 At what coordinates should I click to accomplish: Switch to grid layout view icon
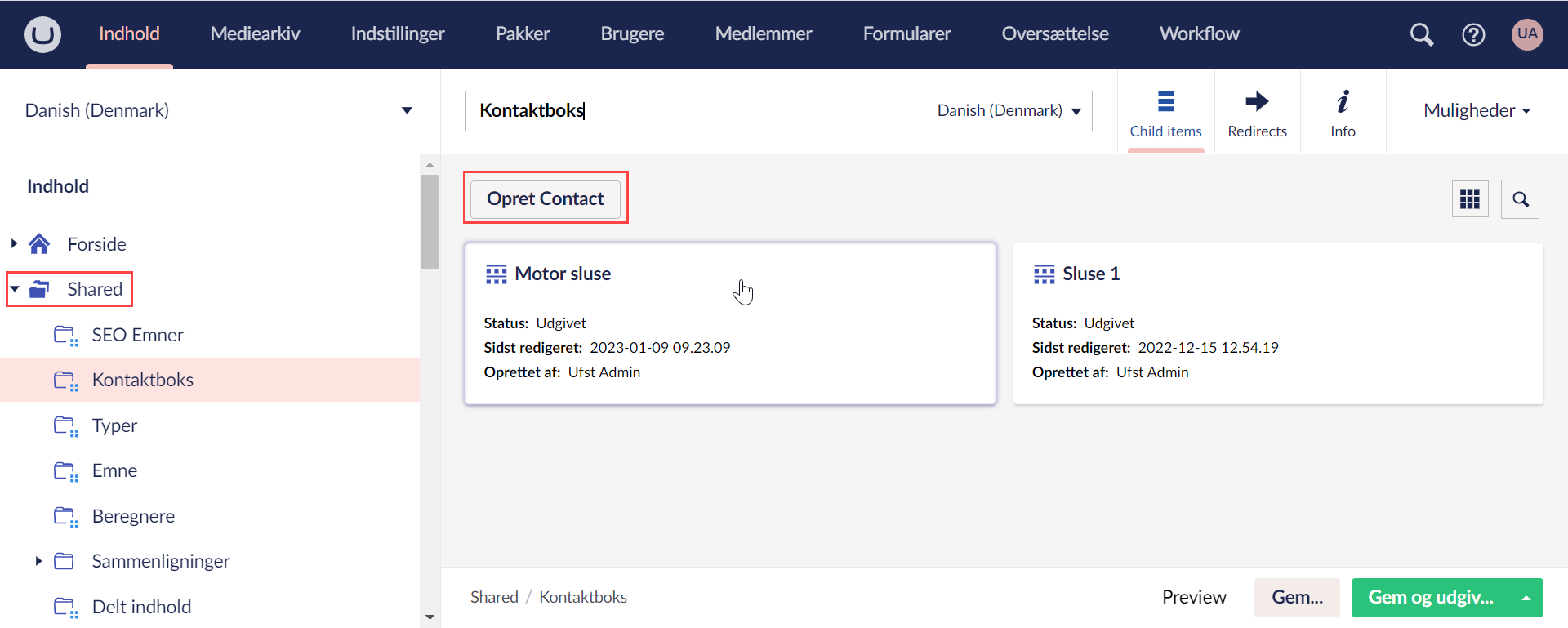(1470, 199)
